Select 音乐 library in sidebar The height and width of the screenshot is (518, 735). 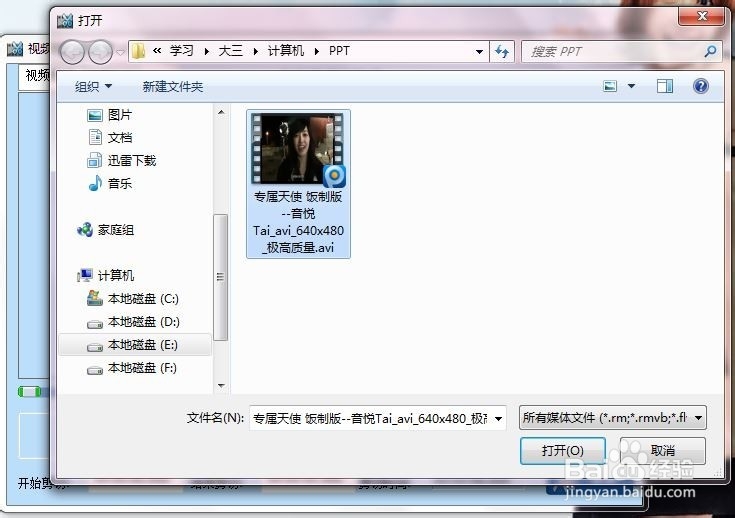110,183
